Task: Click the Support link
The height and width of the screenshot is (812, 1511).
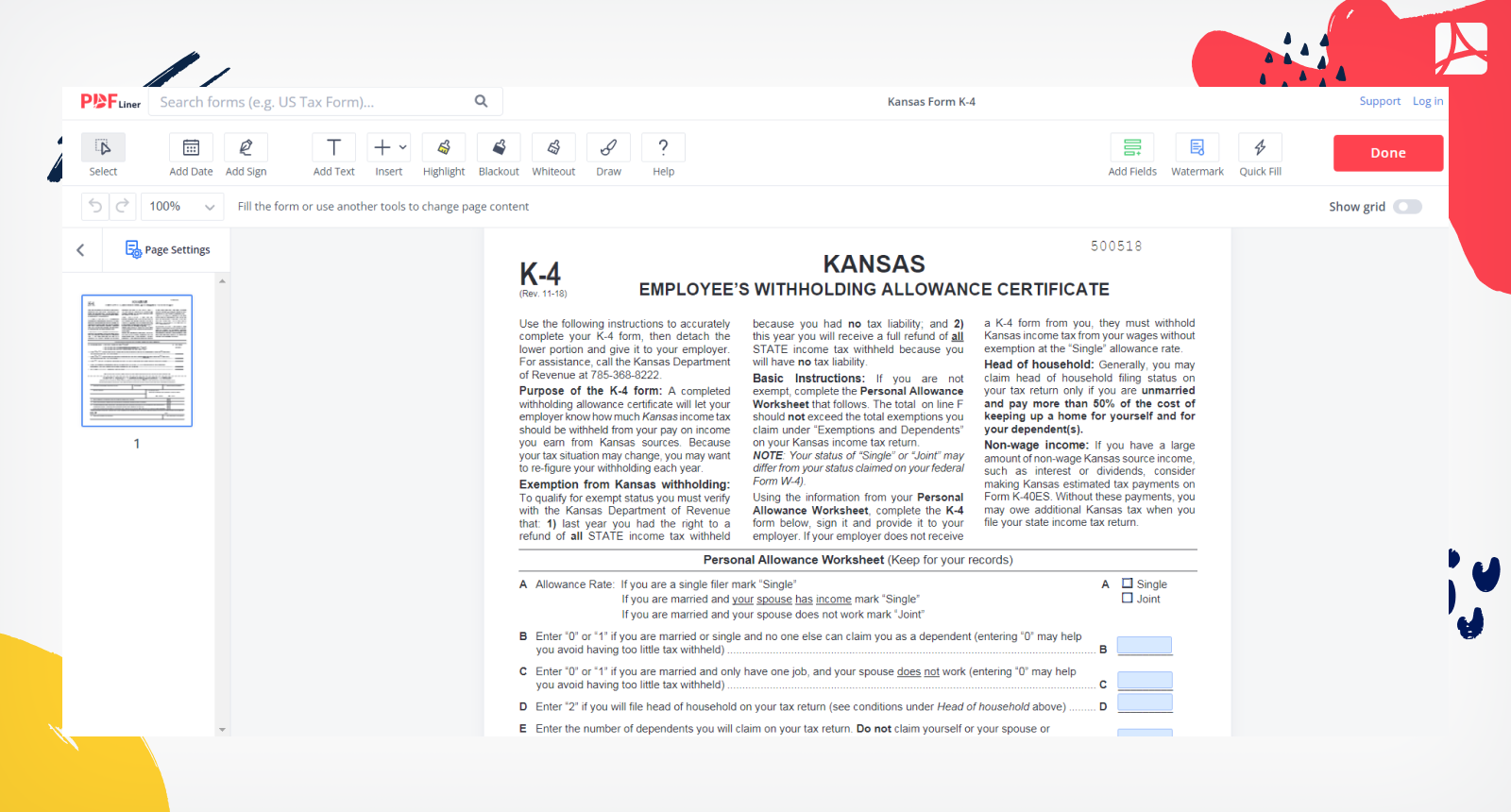Action: 1380,101
